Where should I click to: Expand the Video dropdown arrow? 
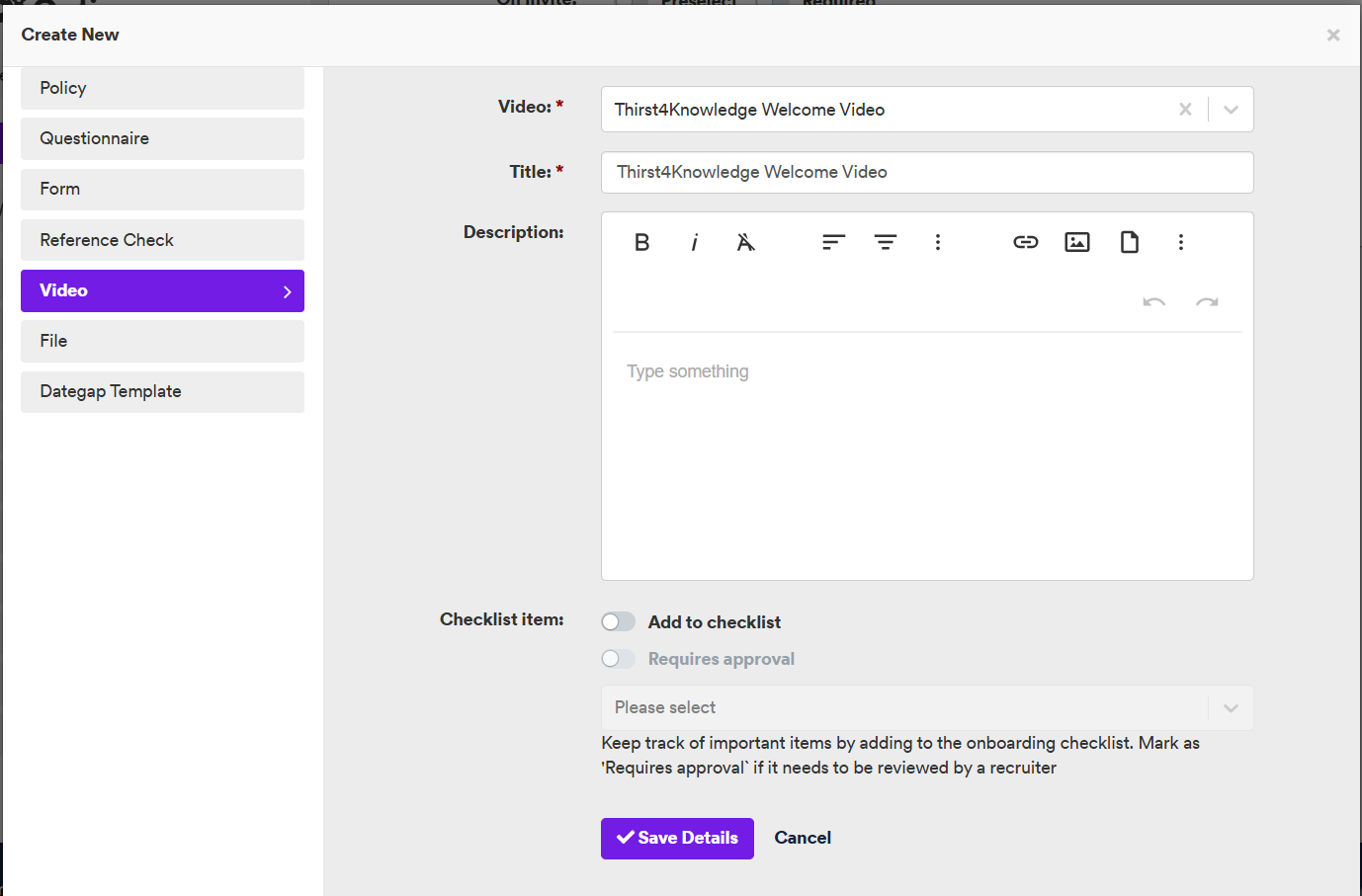[x=1231, y=110]
